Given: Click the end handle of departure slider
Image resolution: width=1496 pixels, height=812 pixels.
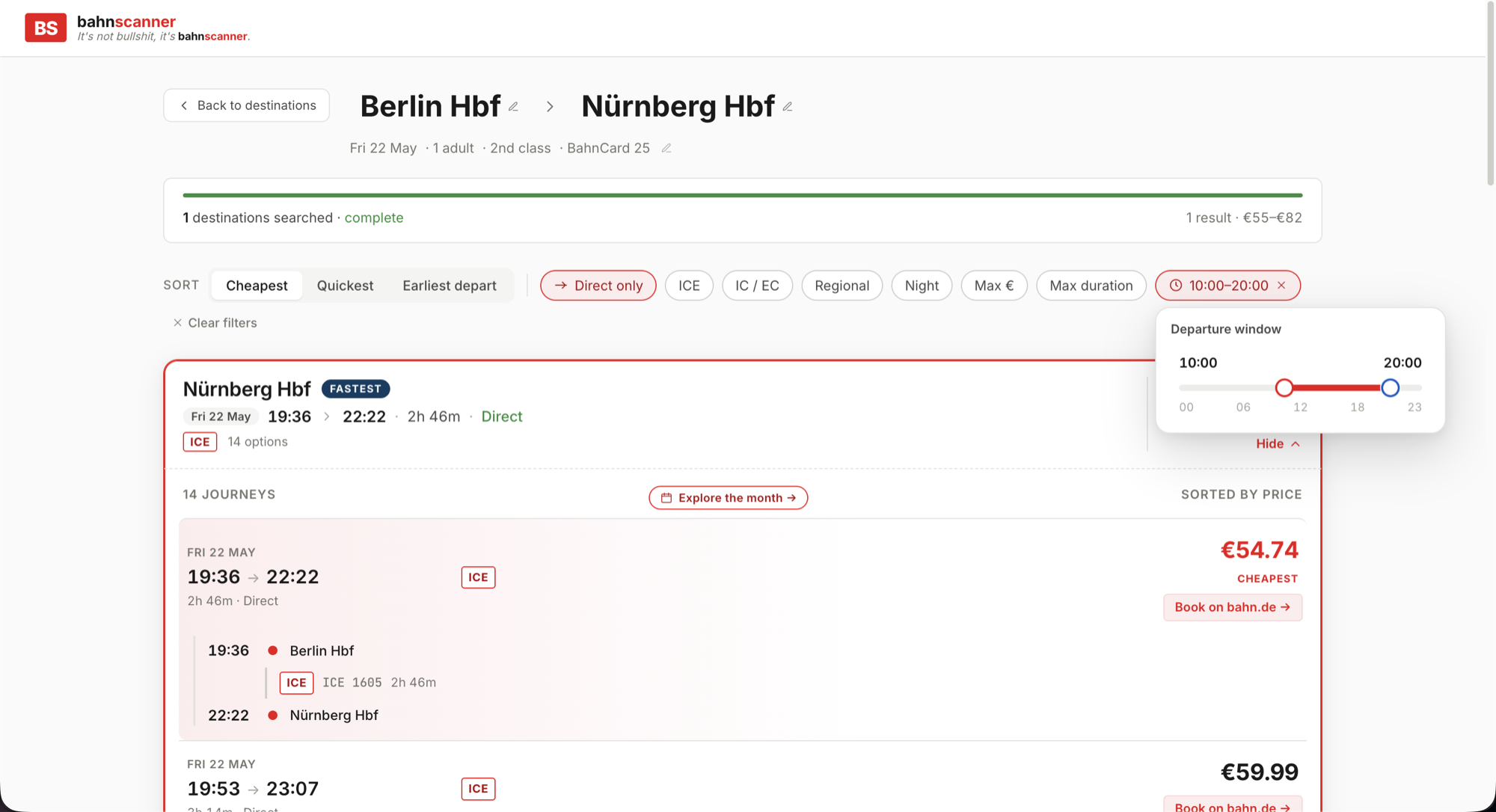Looking at the screenshot, I should (x=1391, y=388).
